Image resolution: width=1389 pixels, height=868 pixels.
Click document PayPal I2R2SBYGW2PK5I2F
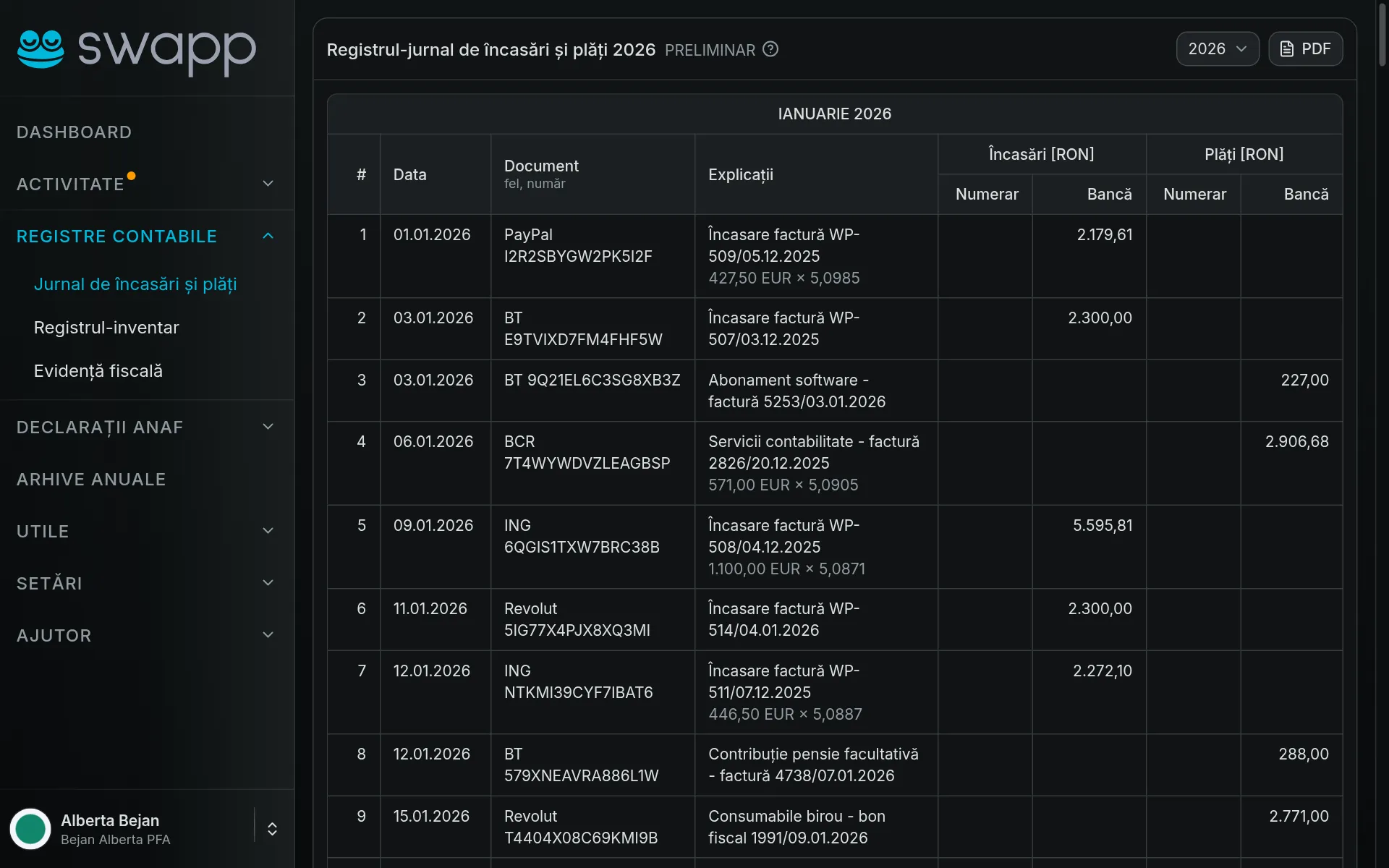coord(578,245)
